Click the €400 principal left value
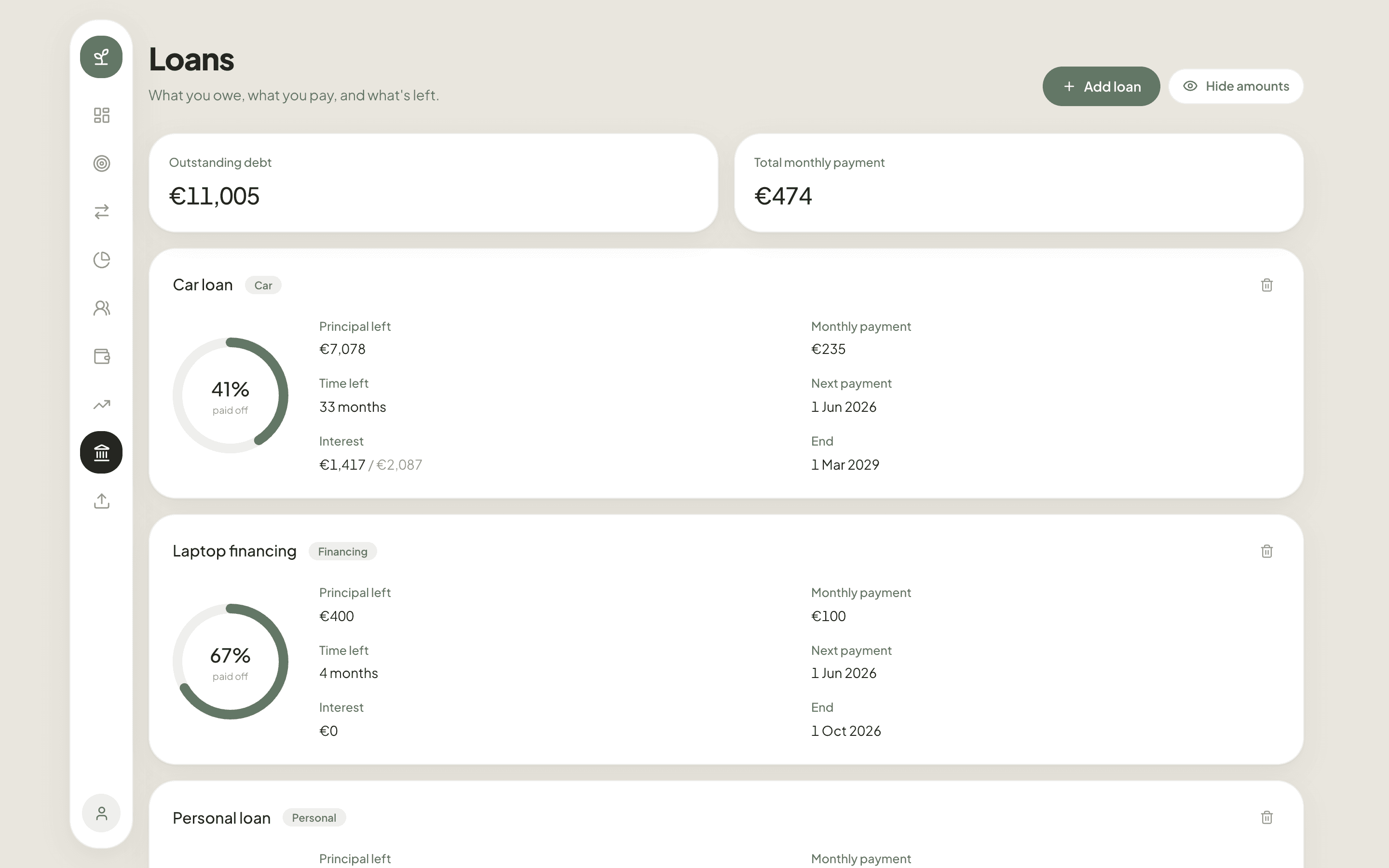The height and width of the screenshot is (868, 1389). [336, 616]
